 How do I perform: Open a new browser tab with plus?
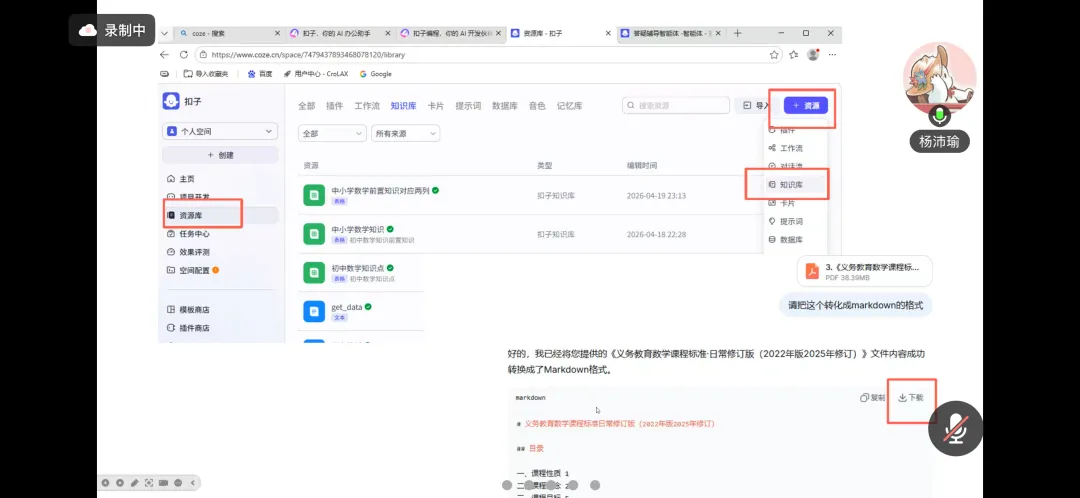pos(738,33)
